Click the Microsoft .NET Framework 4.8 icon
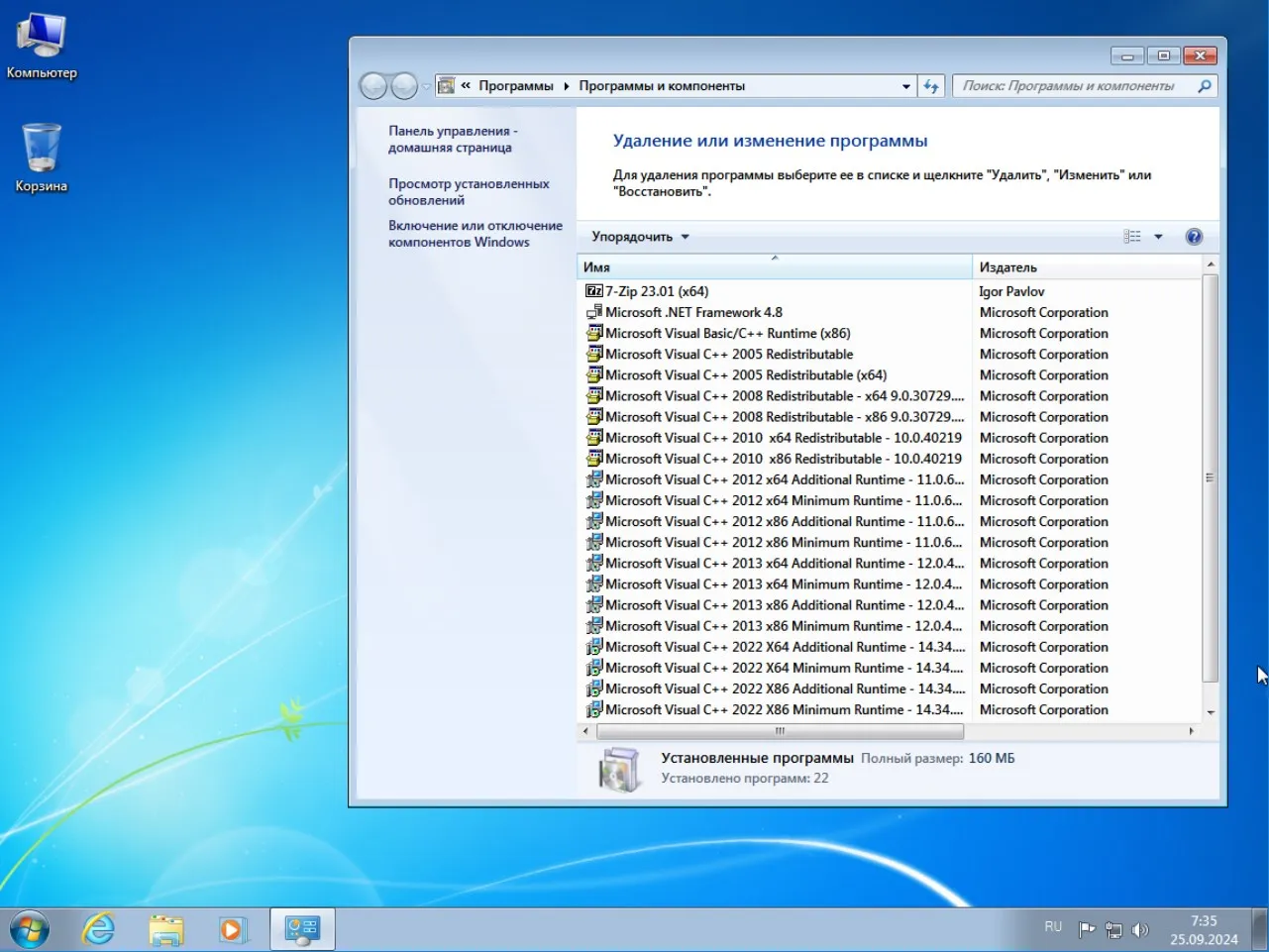Screen dimensions: 1269x952 pos(594,312)
